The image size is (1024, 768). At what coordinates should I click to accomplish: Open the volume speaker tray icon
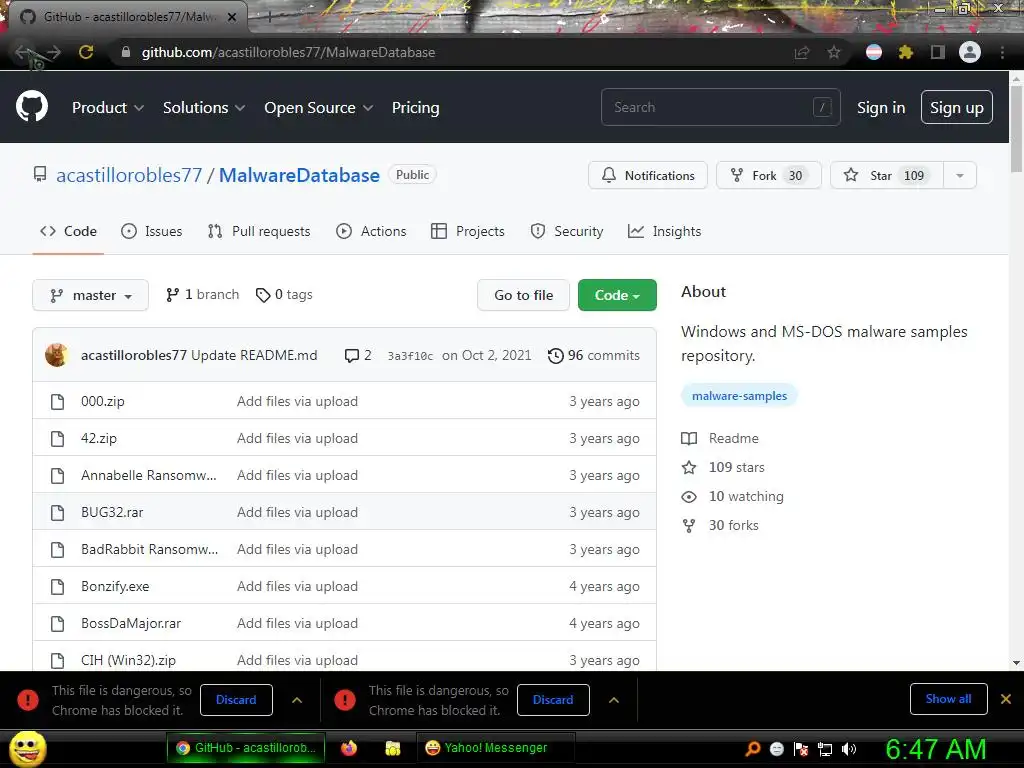click(x=849, y=749)
